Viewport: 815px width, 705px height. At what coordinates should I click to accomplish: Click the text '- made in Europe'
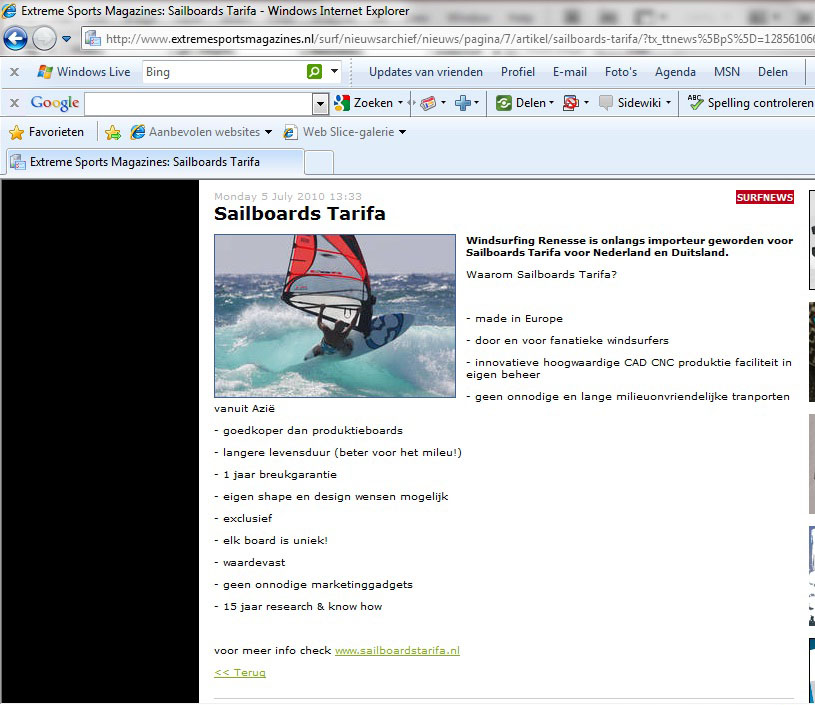click(515, 318)
